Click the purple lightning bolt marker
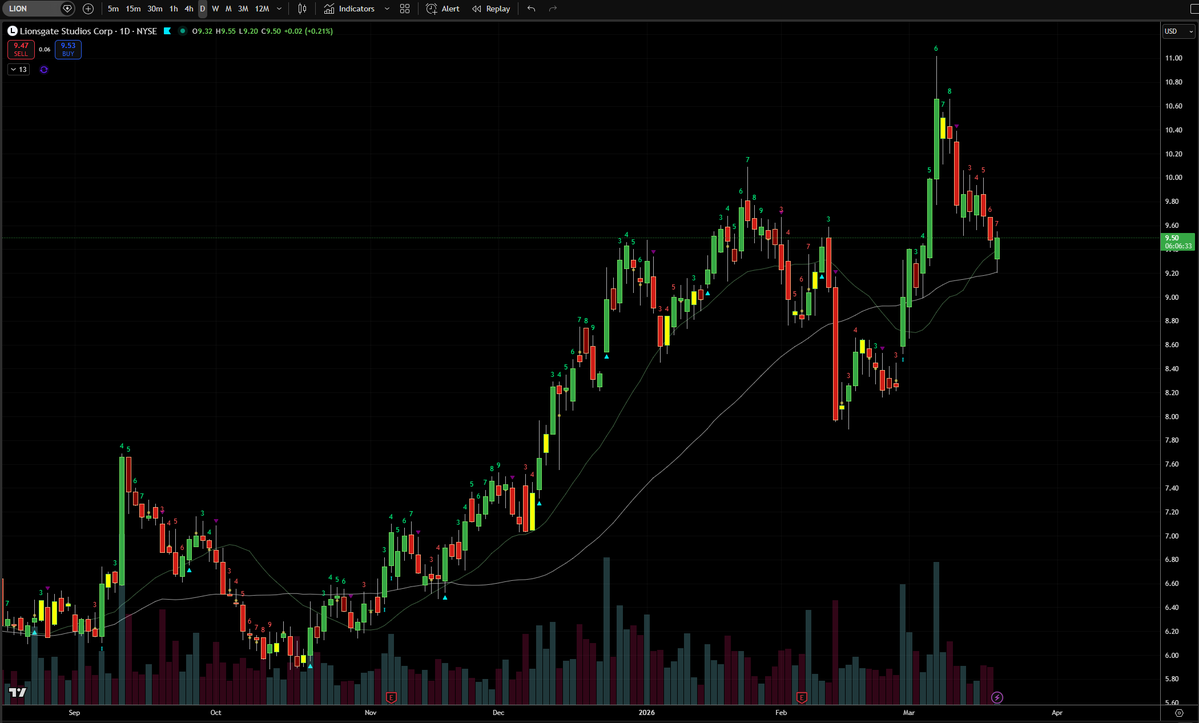1199x723 pixels. click(997, 697)
